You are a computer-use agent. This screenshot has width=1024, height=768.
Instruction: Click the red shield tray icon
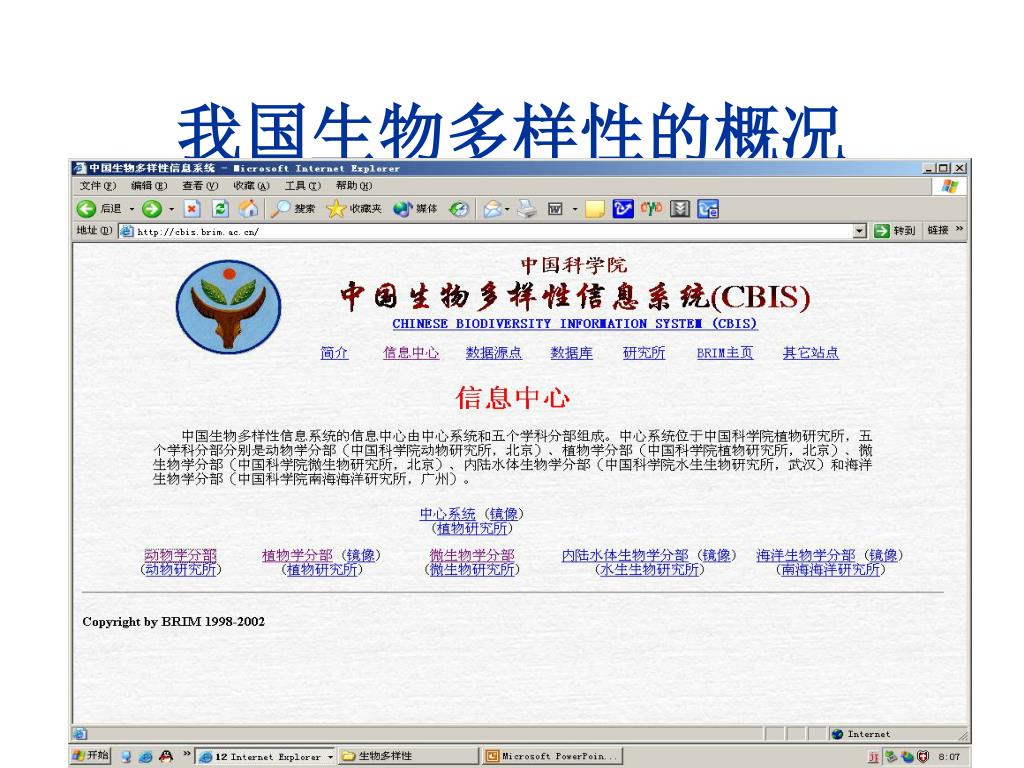coord(923,756)
